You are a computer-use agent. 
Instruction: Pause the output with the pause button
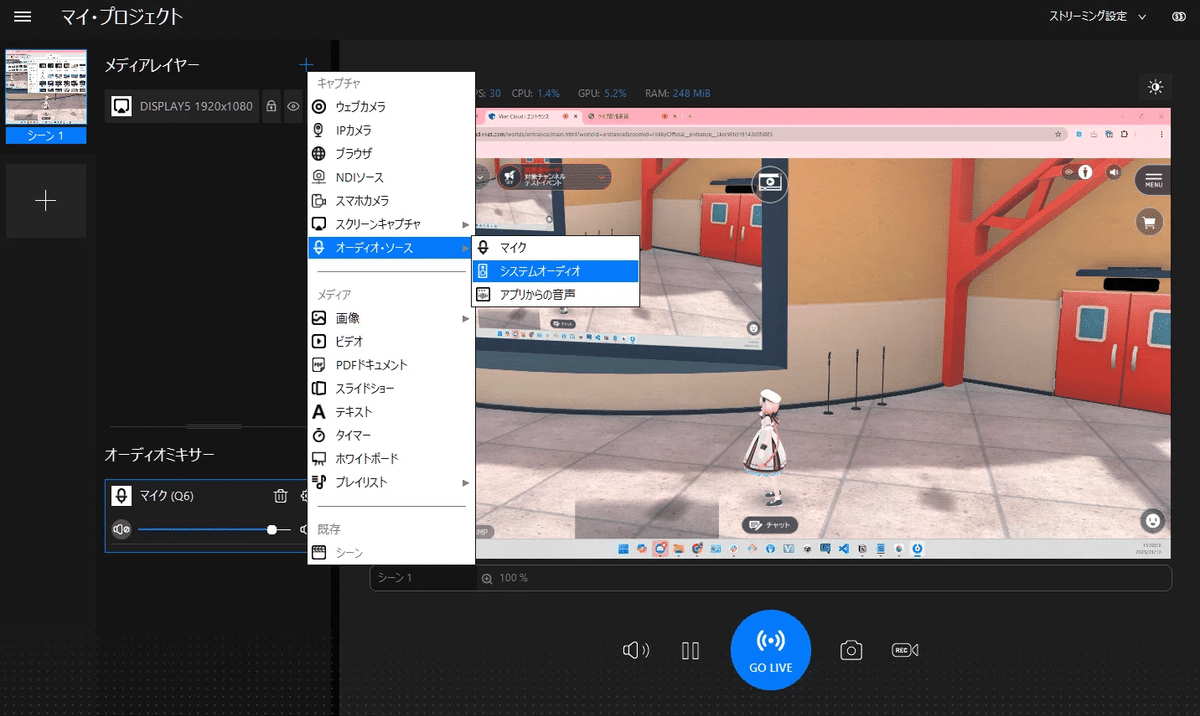coord(690,650)
